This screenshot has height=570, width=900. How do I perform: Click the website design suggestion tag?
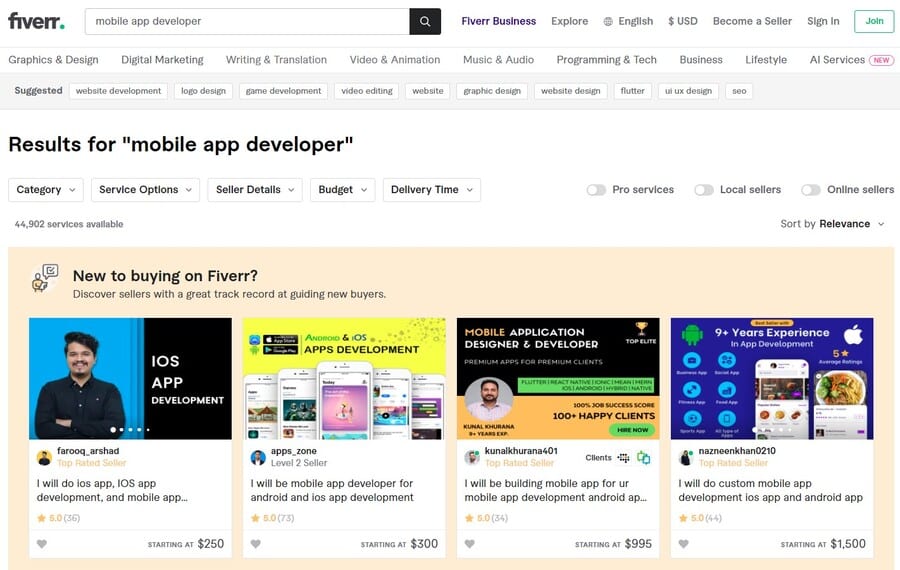571,91
